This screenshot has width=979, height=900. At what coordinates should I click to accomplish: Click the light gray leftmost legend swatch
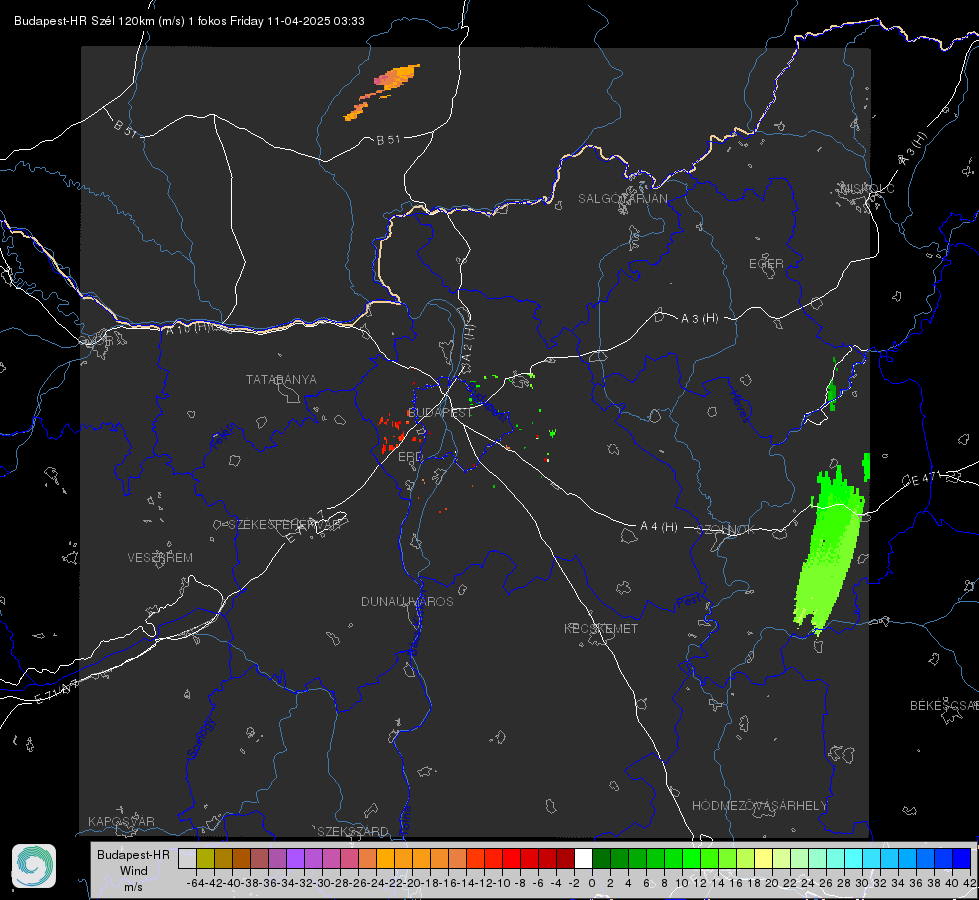pos(187,858)
